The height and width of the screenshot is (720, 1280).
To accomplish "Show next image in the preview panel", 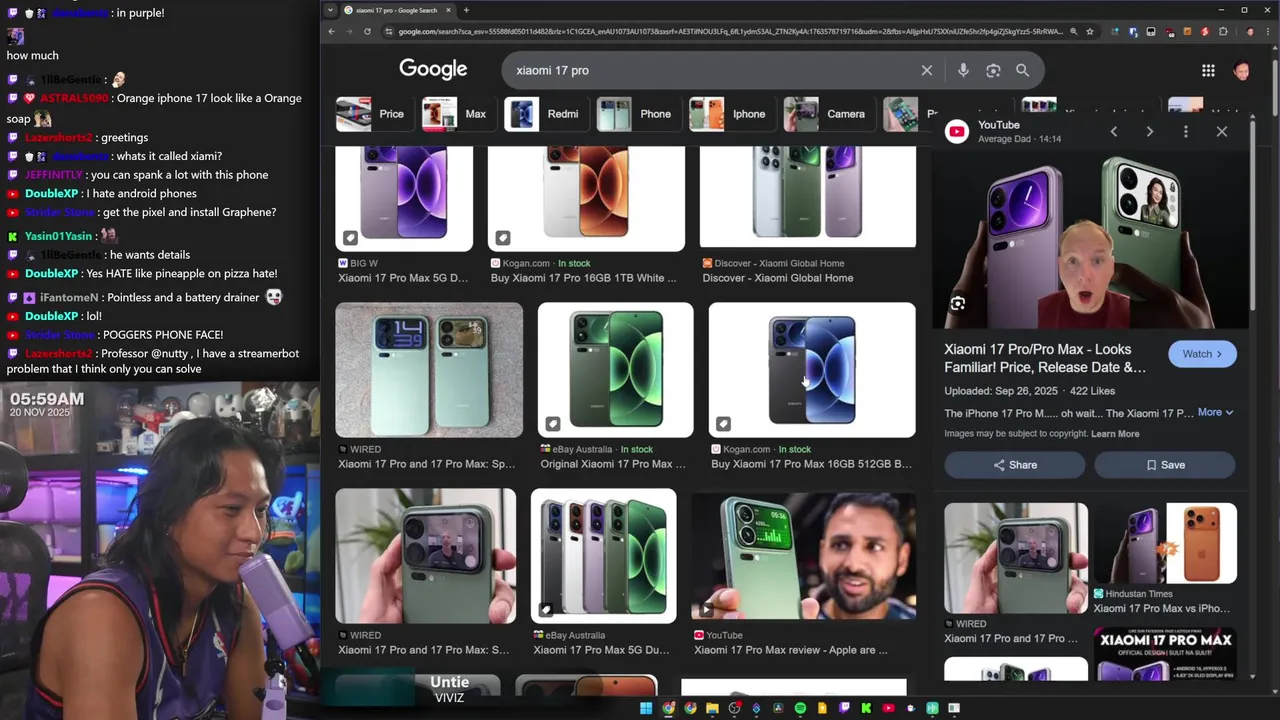I will pos(1150,131).
